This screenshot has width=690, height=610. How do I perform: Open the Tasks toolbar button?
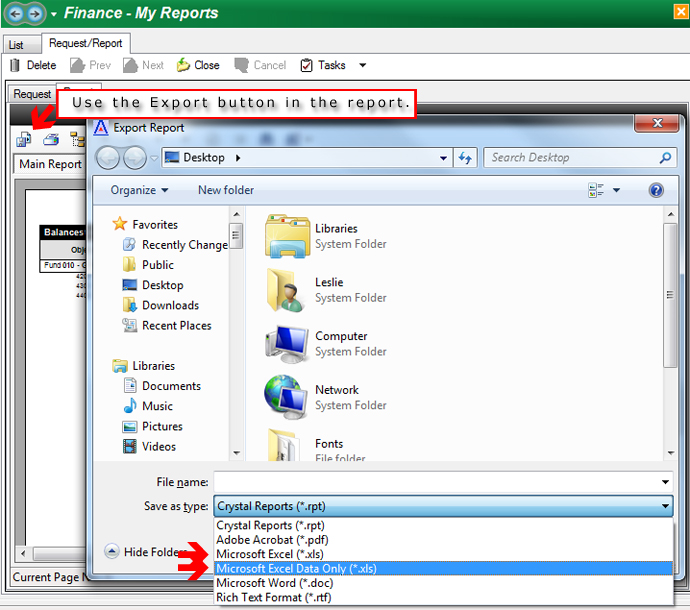(x=323, y=65)
